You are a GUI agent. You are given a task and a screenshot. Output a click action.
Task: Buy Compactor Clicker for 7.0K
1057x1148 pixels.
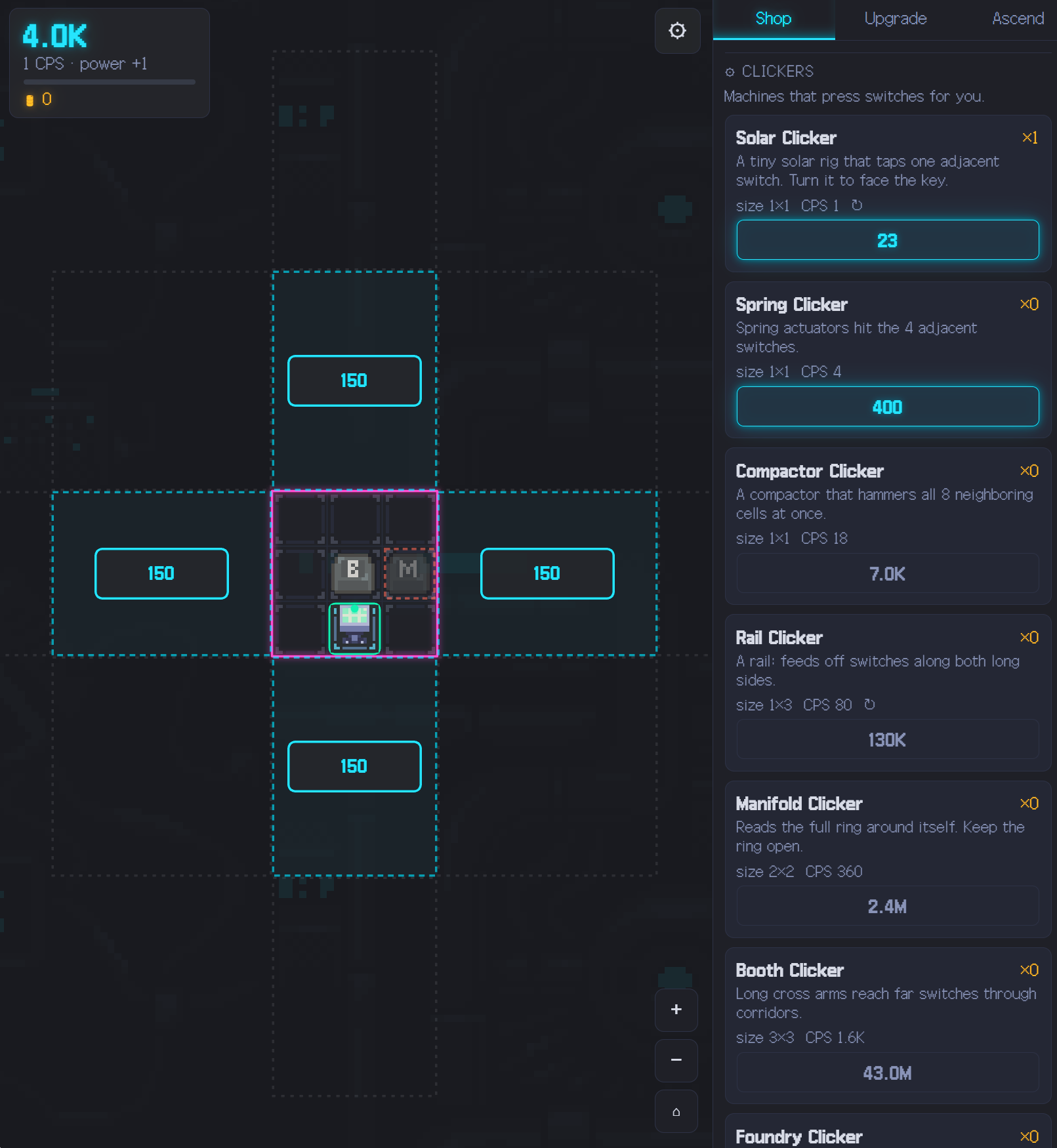click(887, 573)
